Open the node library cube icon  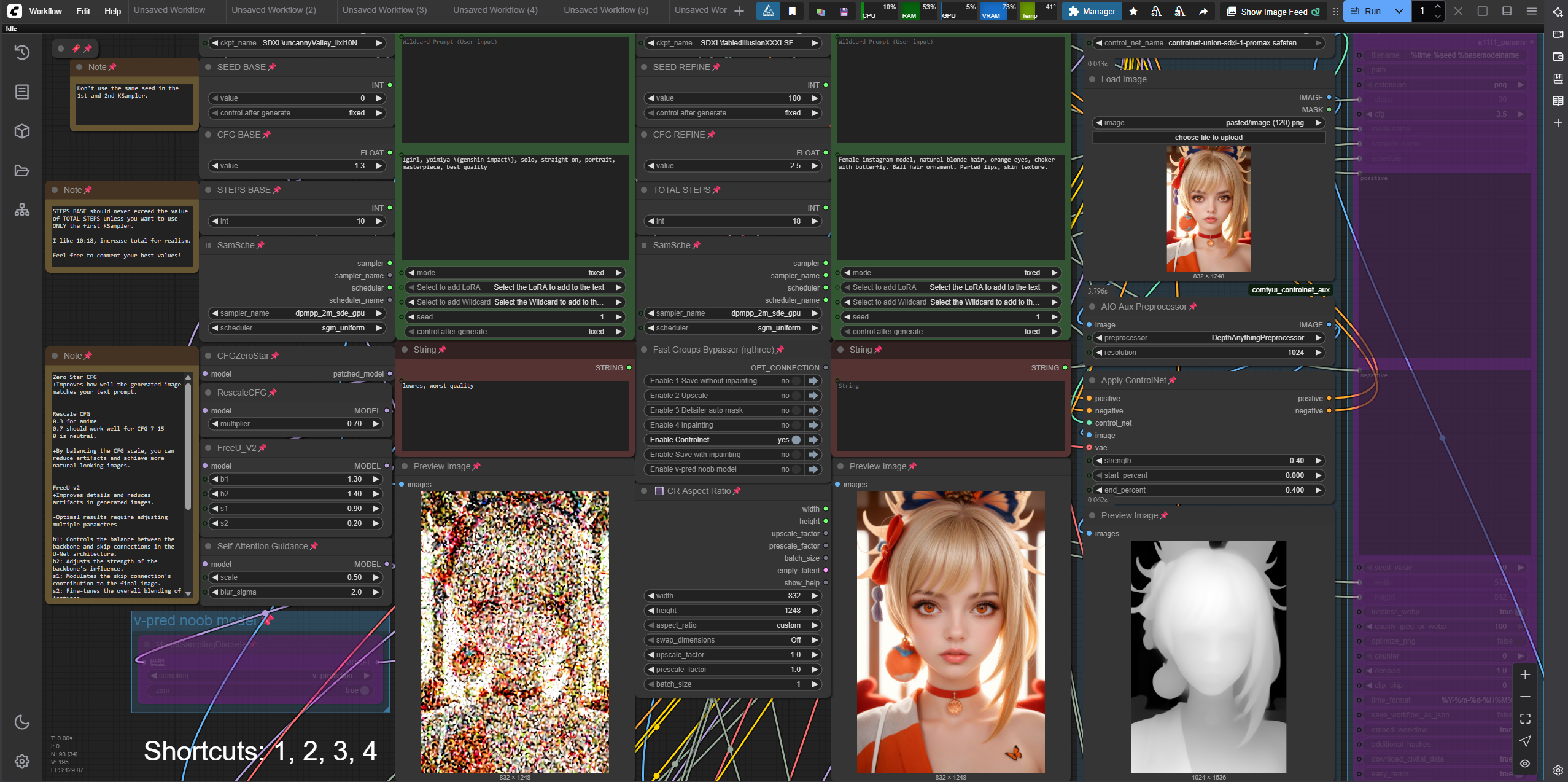[22, 131]
